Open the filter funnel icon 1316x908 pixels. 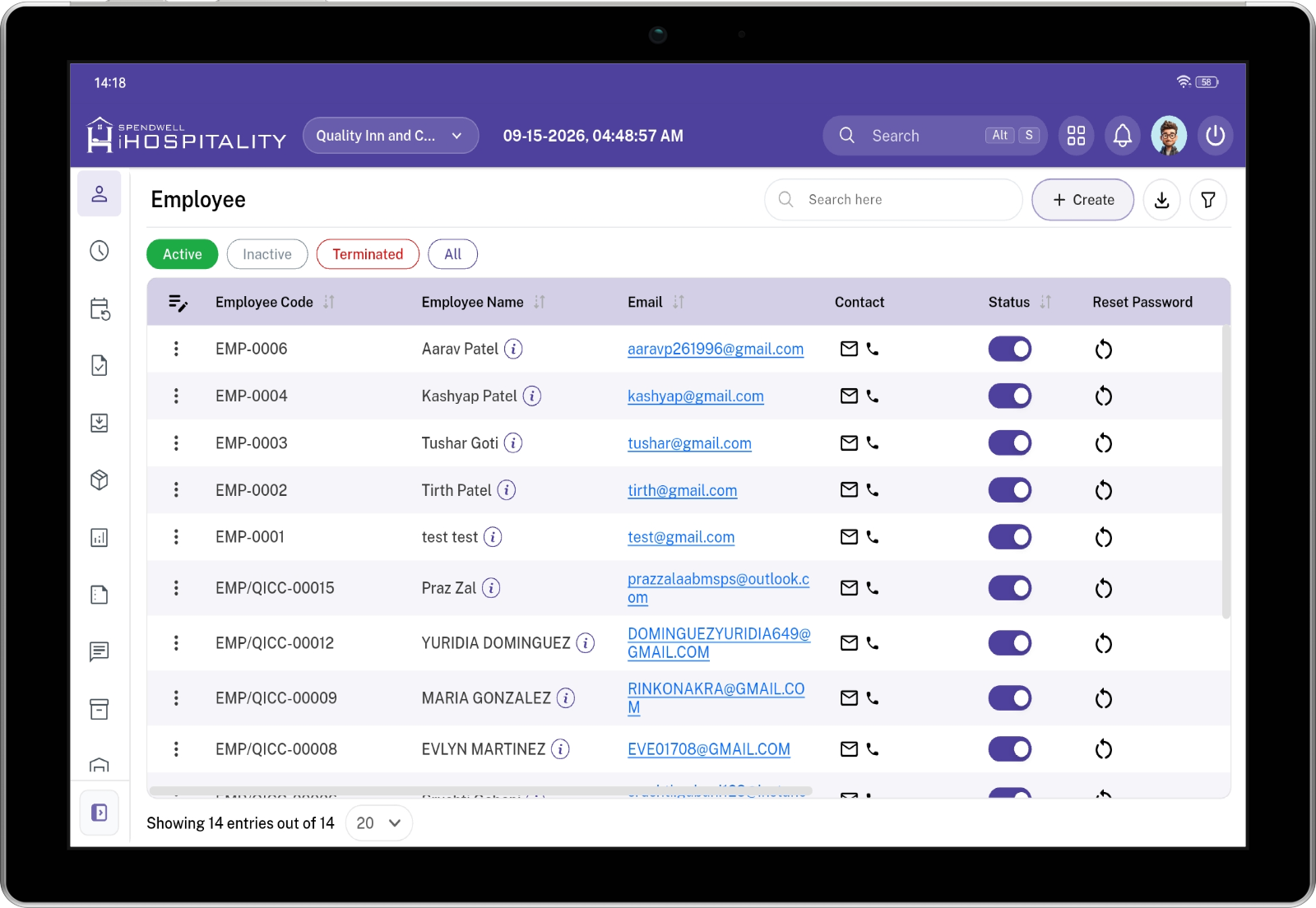click(1208, 200)
